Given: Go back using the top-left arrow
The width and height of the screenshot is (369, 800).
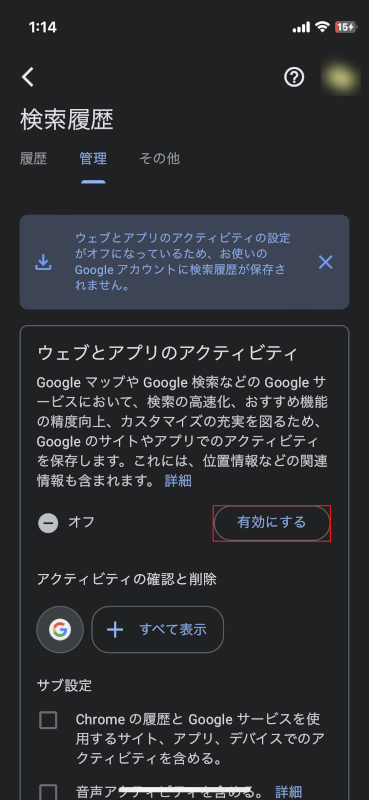Looking at the screenshot, I should click(28, 78).
